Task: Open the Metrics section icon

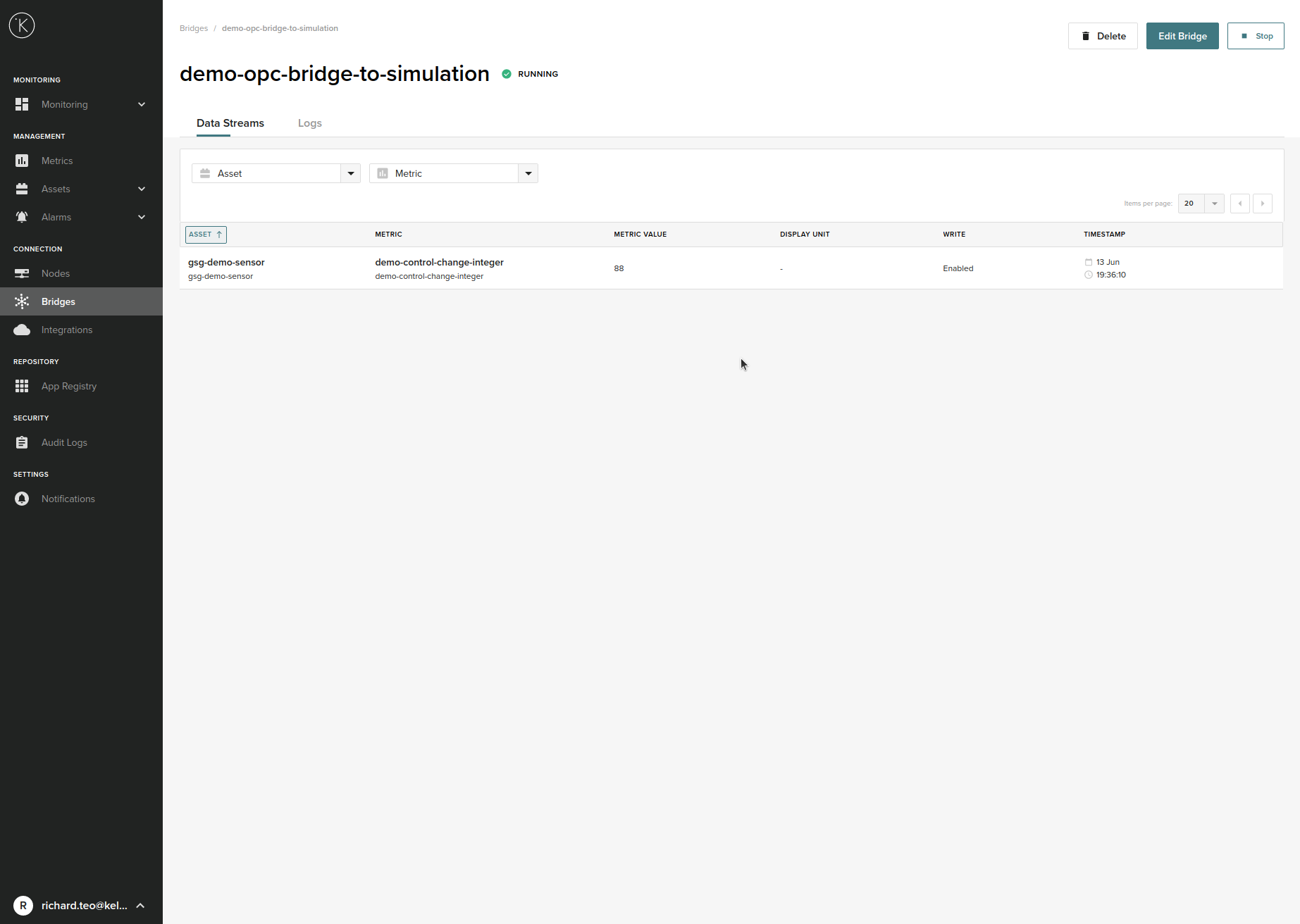Action: point(22,161)
